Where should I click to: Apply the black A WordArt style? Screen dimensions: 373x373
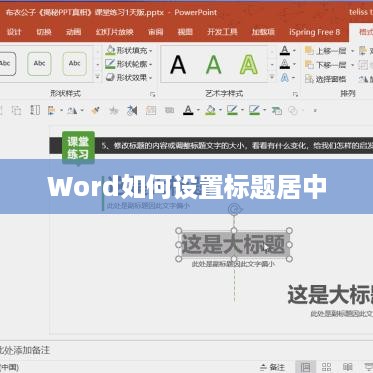point(178,64)
